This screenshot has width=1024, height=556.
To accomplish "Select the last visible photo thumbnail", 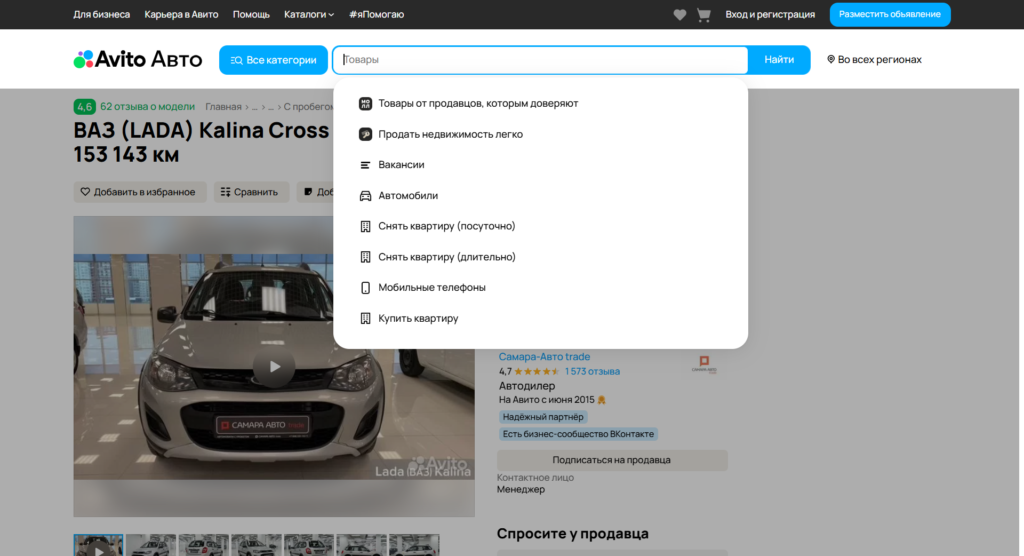I will pyautogui.click(x=414, y=546).
